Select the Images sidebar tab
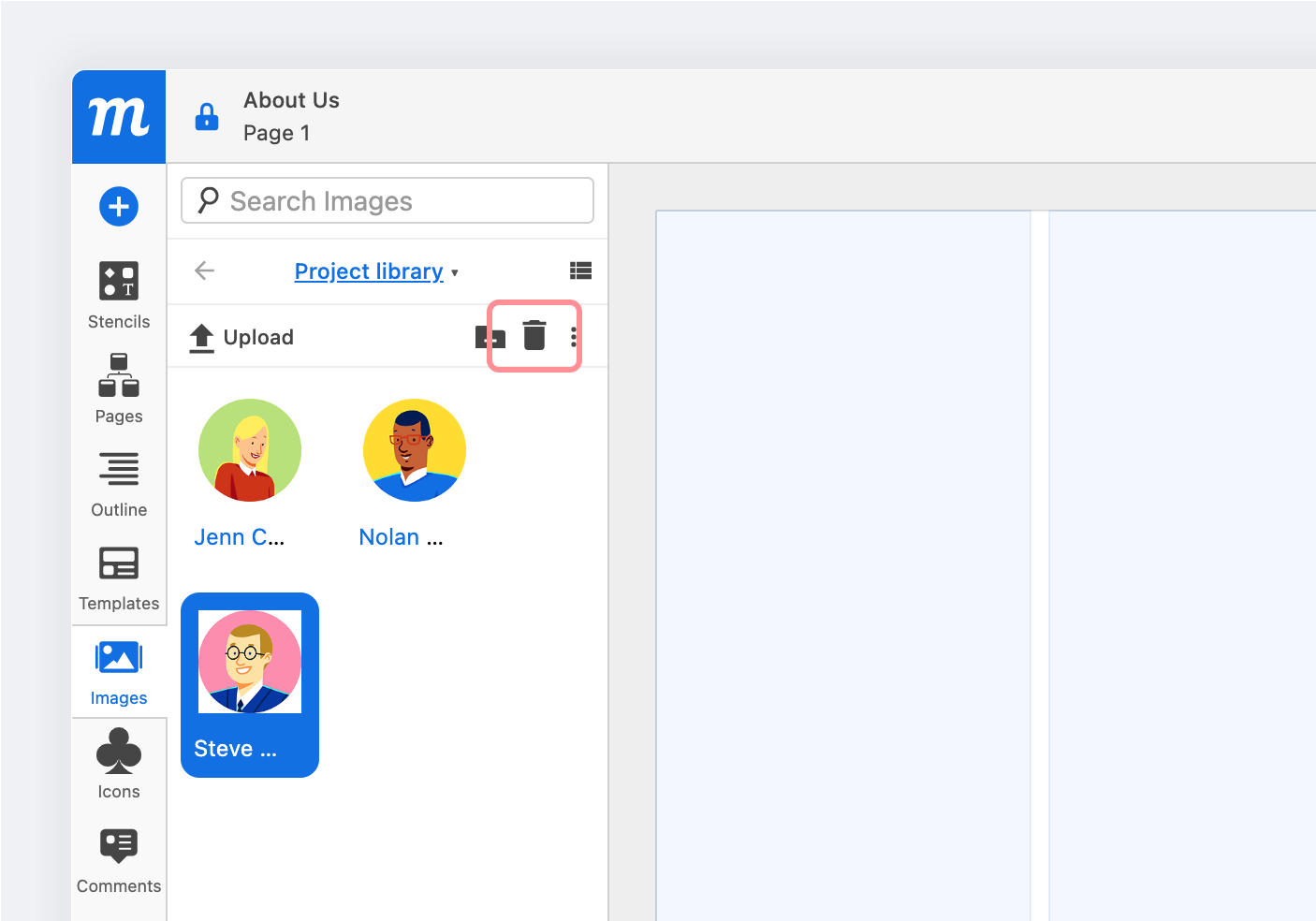 tap(119, 672)
